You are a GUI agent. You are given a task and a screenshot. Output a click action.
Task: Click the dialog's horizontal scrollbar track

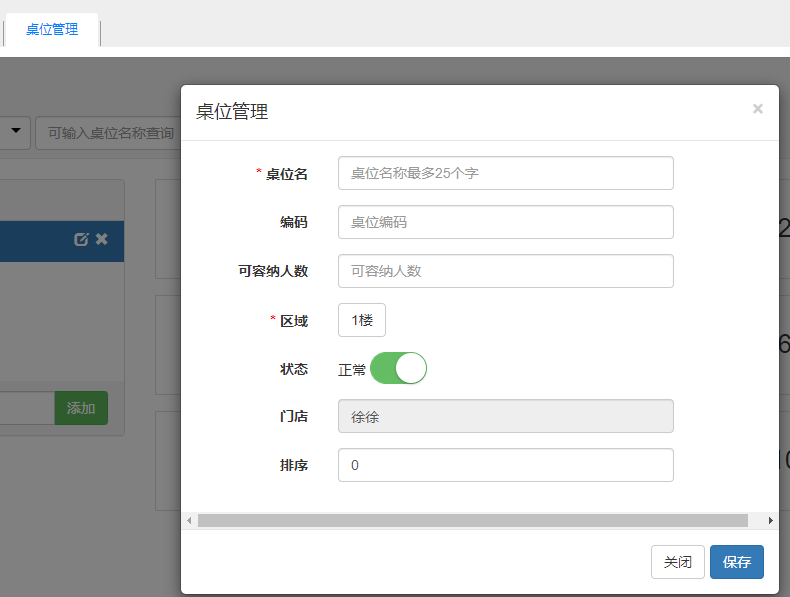[472, 521]
